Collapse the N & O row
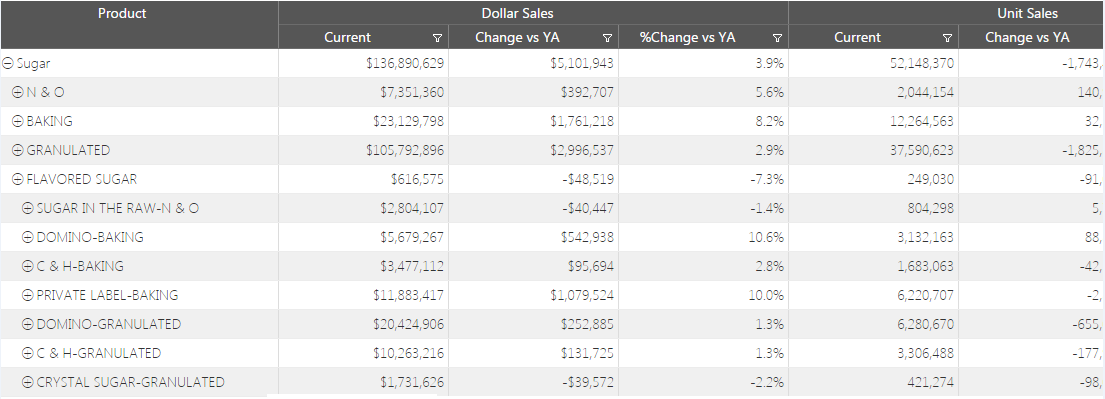This screenshot has width=1105, height=399. [x=18, y=92]
